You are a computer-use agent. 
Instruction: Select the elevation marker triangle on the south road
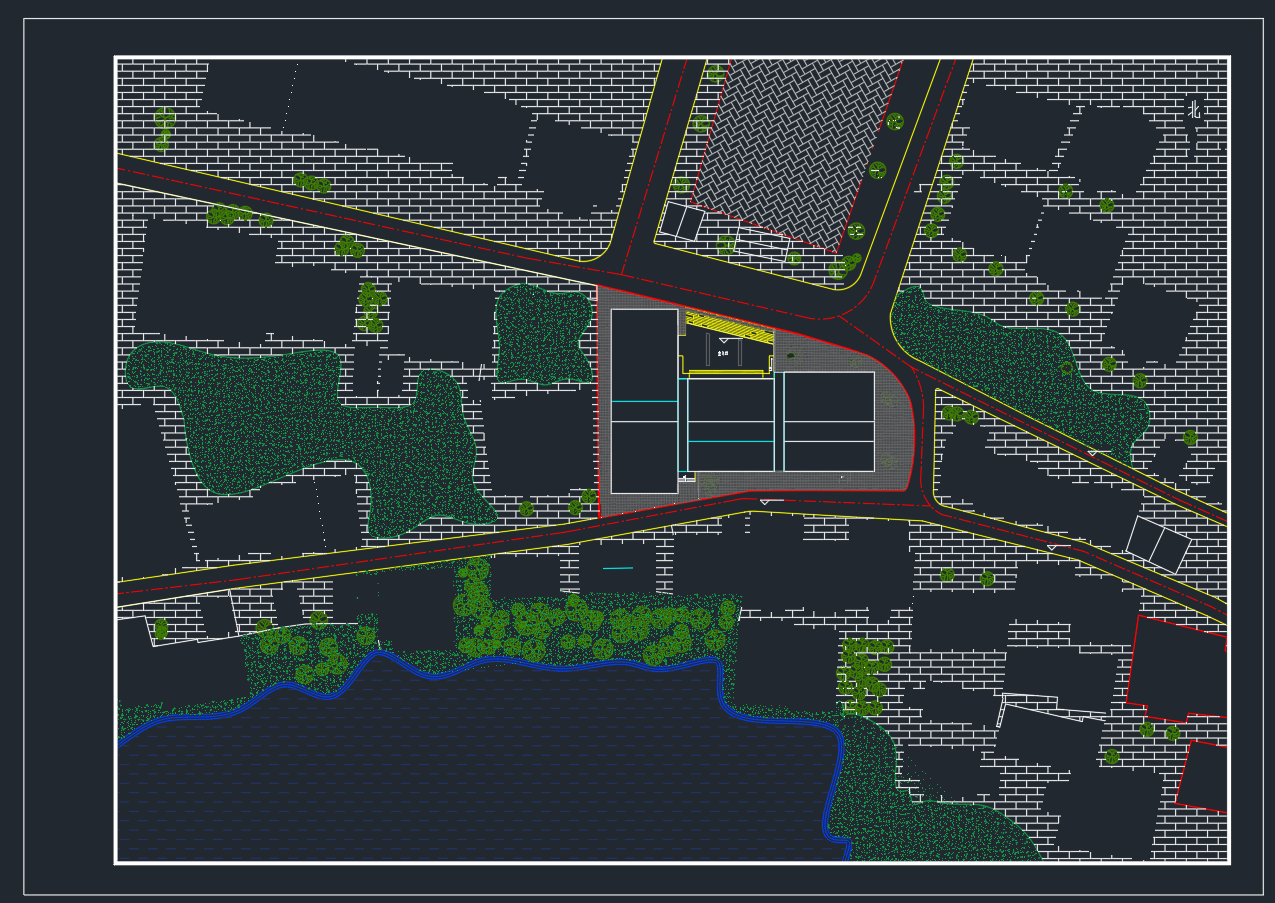point(765,501)
